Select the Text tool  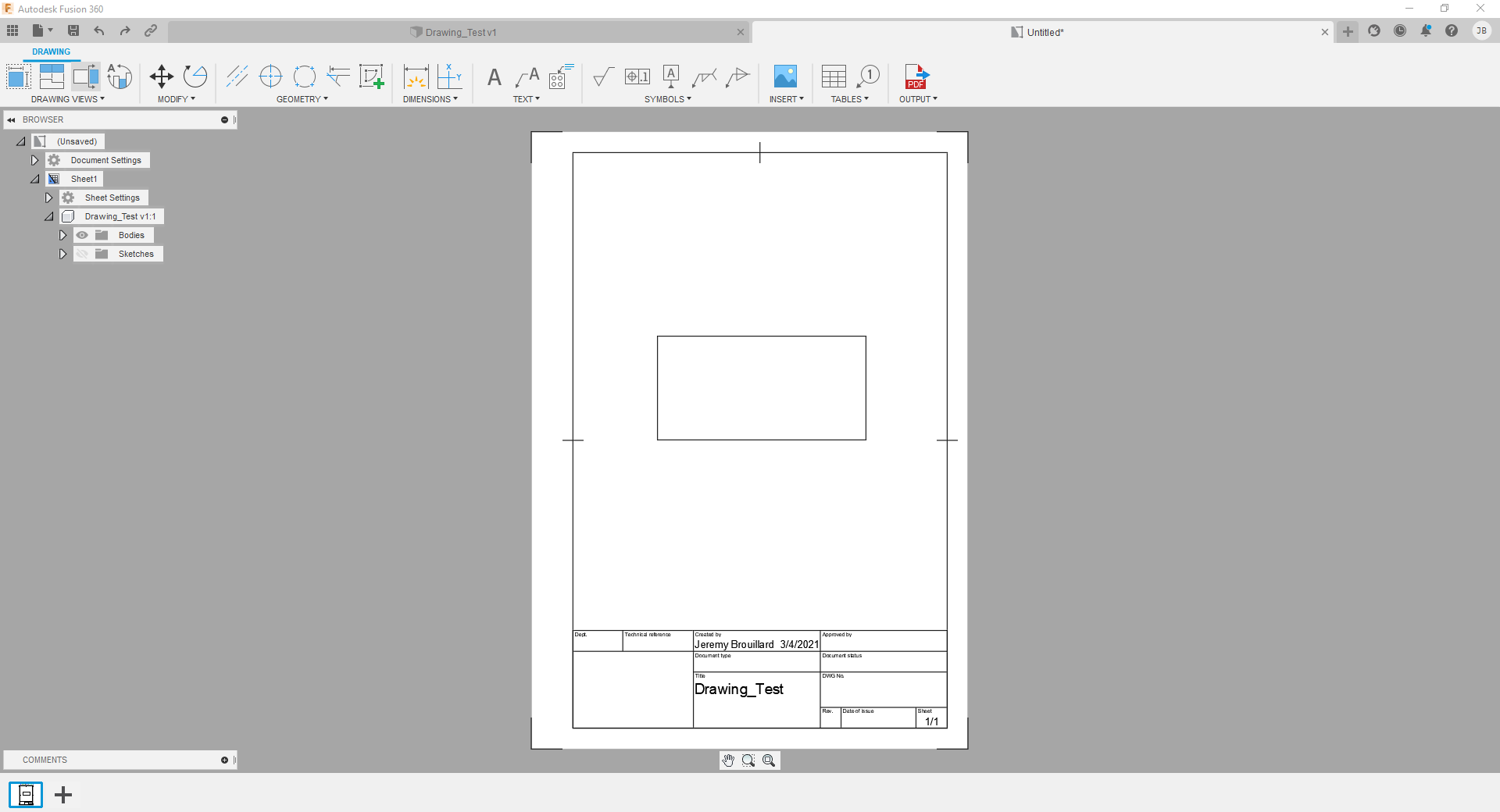(494, 77)
